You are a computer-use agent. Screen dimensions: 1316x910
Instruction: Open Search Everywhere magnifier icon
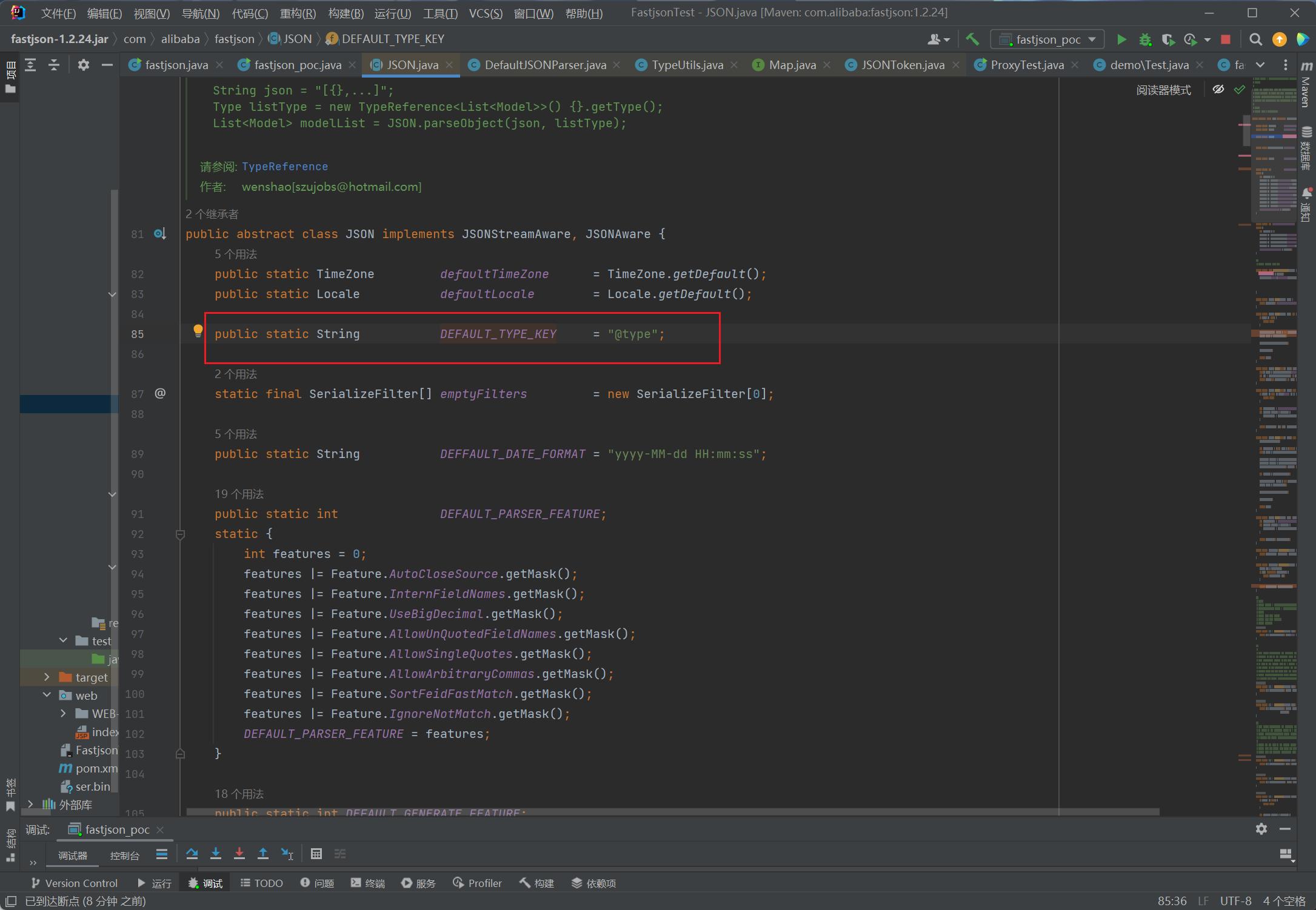click(x=1255, y=39)
